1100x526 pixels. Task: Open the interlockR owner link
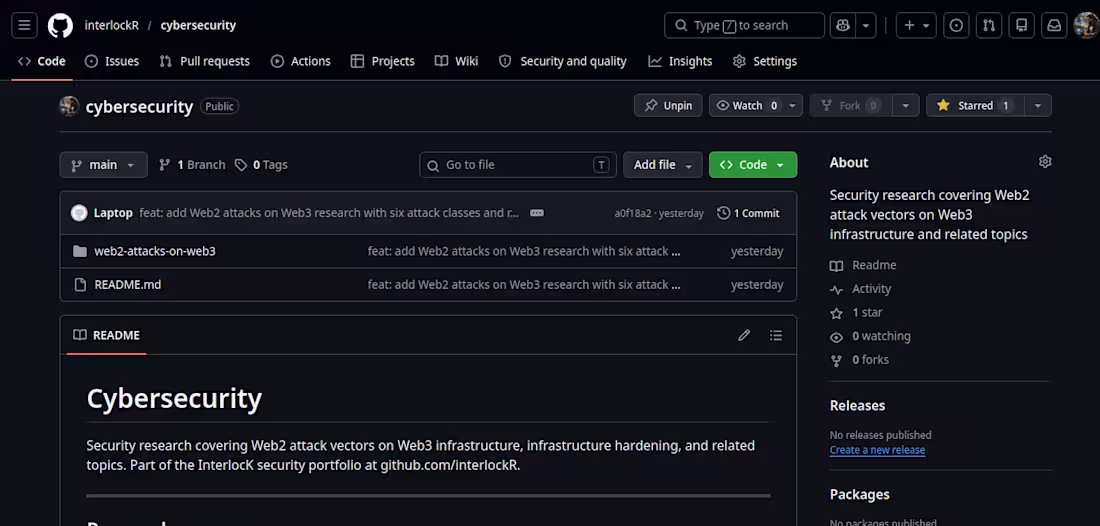click(112, 25)
